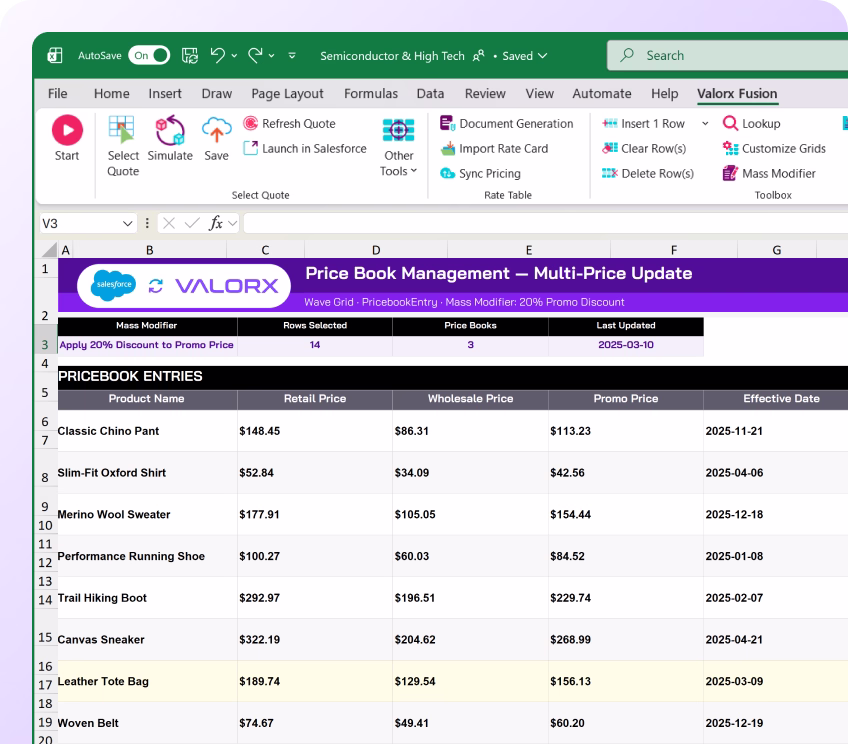The image size is (848, 744).
Task: Select Effective Date 2025-02-07 cell
Action: pyautogui.click(x=776, y=597)
